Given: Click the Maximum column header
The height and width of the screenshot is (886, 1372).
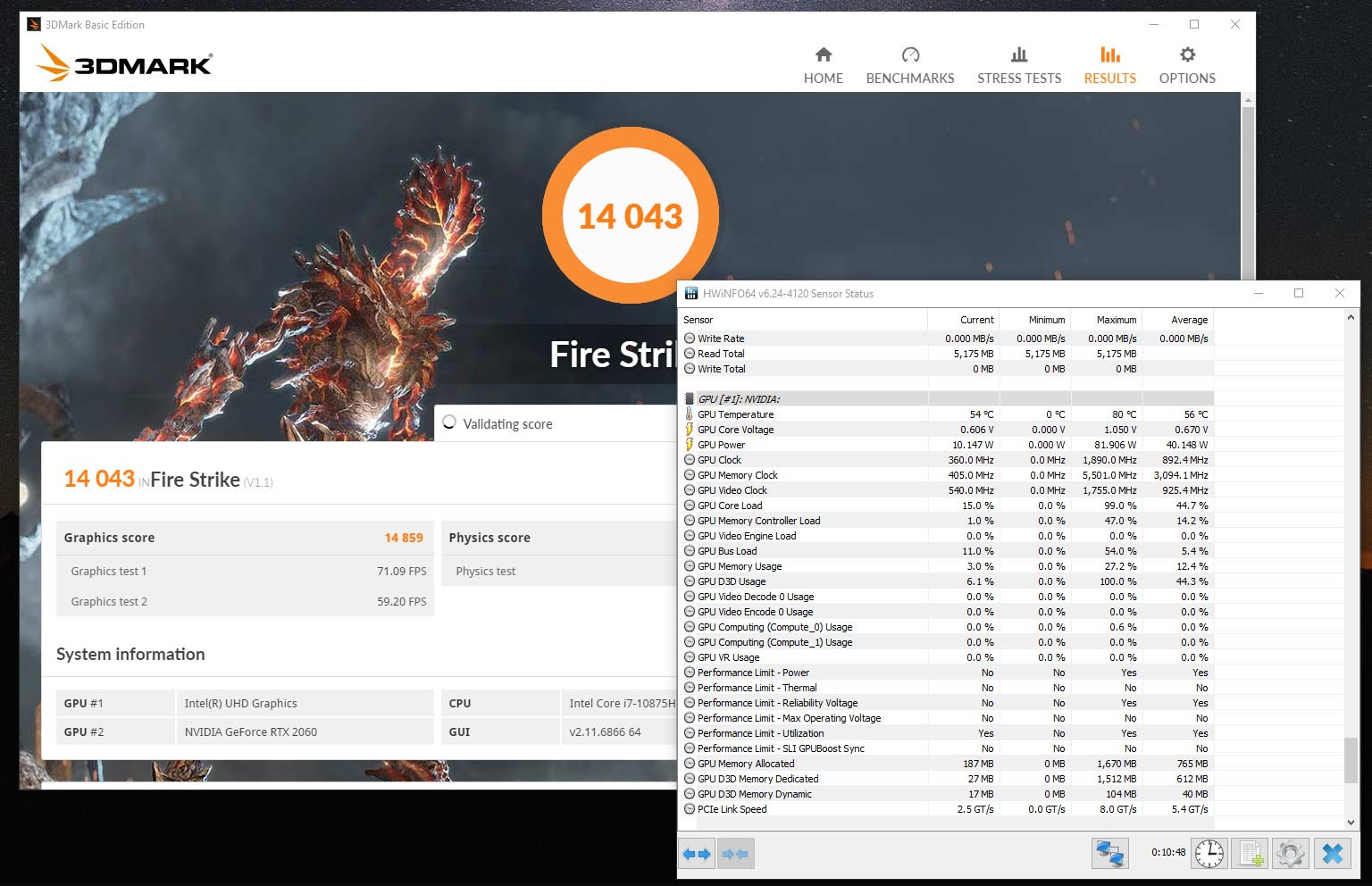Looking at the screenshot, I should click(1107, 320).
